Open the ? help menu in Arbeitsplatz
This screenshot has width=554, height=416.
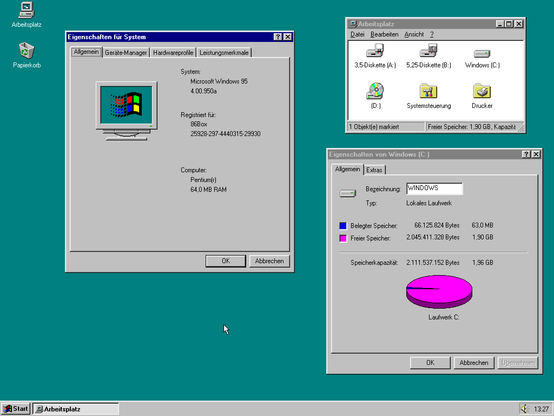(432, 34)
